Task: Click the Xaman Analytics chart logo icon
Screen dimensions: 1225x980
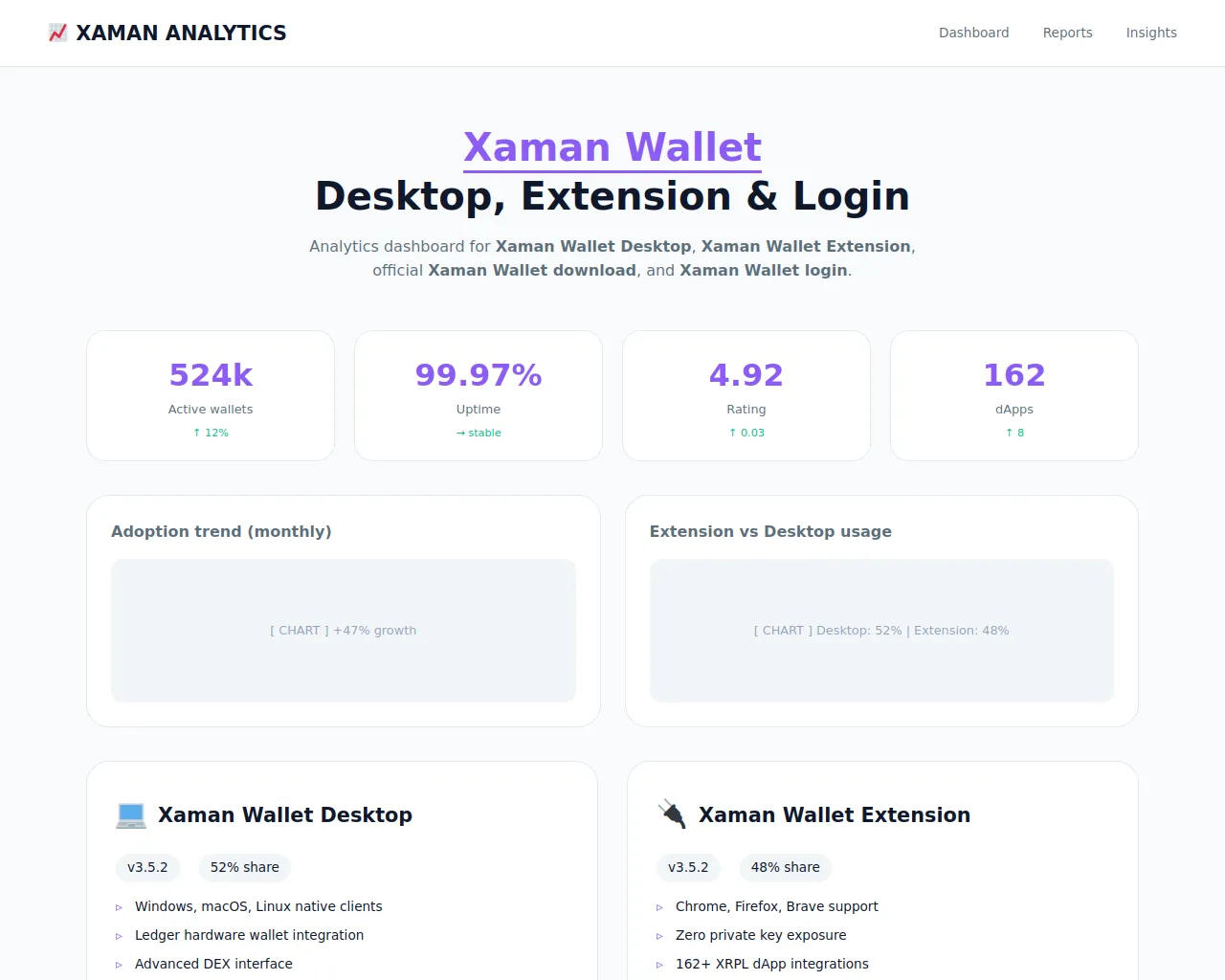Action: click(x=57, y=33)
